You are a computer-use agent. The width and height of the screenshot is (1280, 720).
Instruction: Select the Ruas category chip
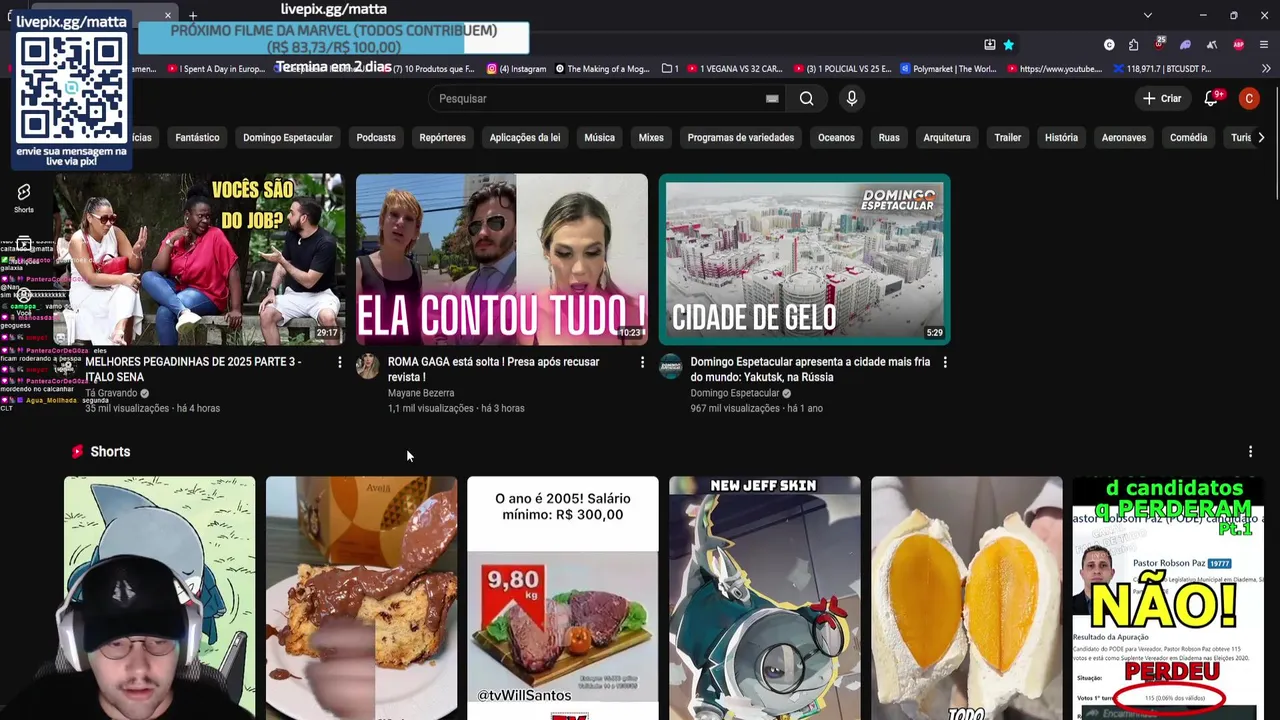coord(889,137)
